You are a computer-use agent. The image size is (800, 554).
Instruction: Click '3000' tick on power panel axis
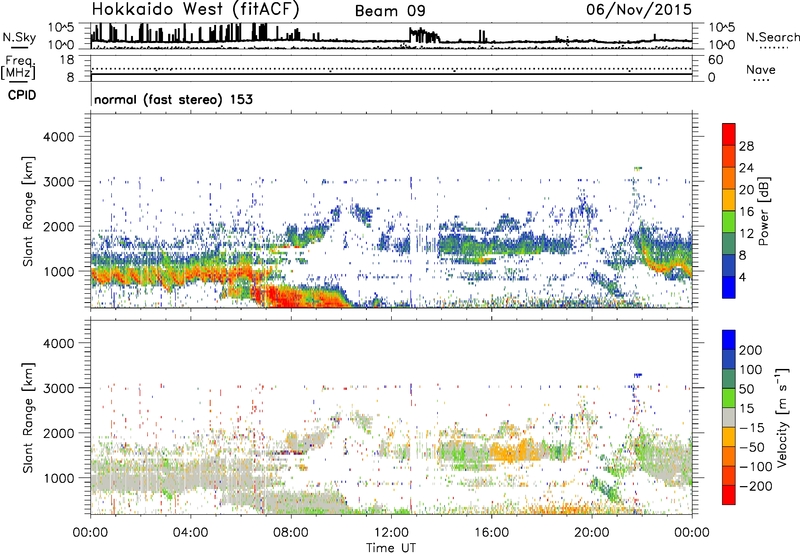pyautogui.click(x=58, y=182)
